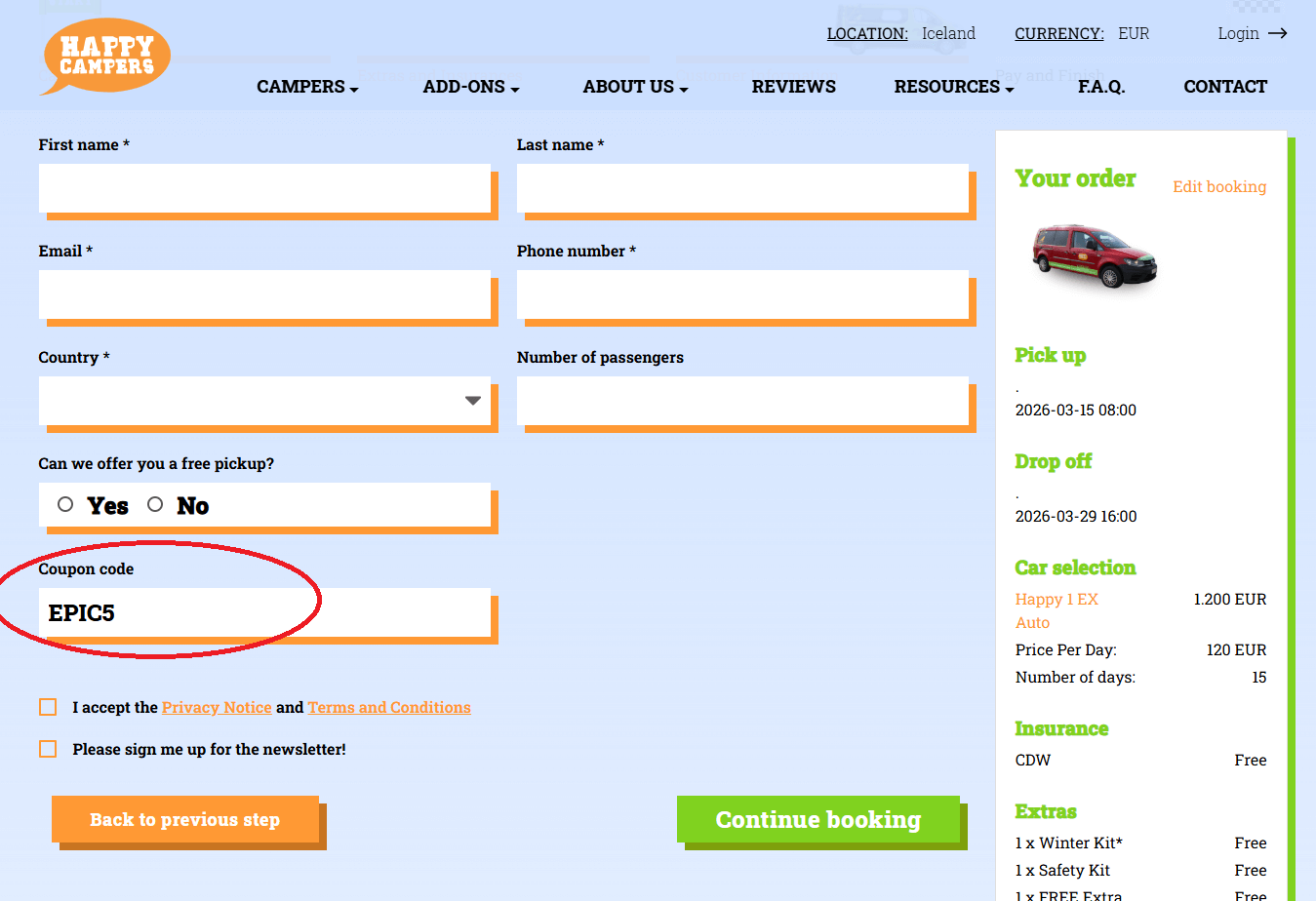The image size is (1316, 901).
Task: Click Back to previous step button
Action: tap(185, 819)
